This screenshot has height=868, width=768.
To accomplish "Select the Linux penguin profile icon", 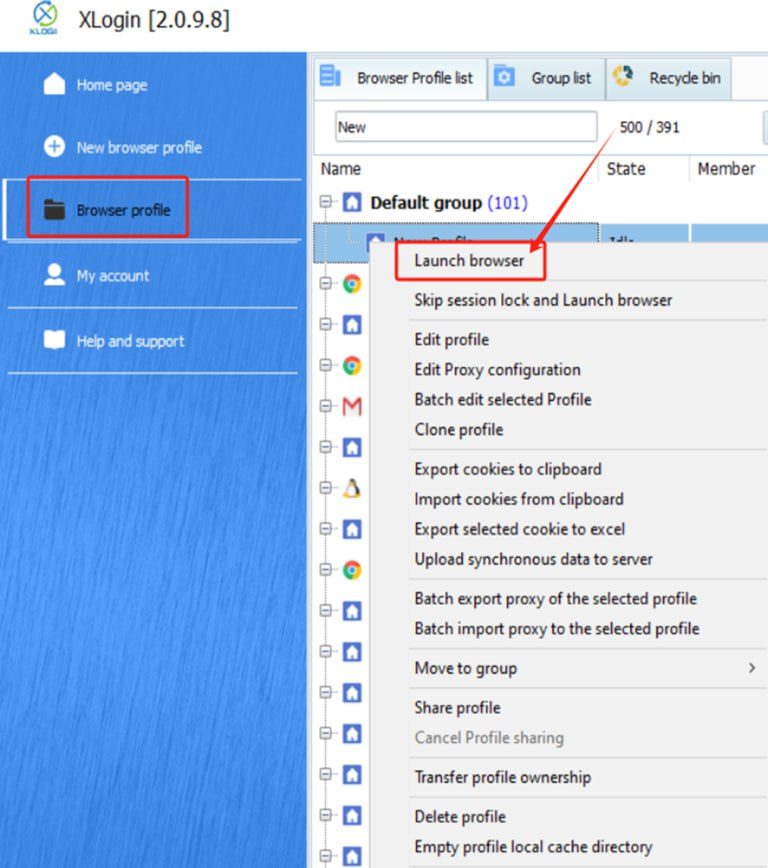I will [x=352, y=488].
